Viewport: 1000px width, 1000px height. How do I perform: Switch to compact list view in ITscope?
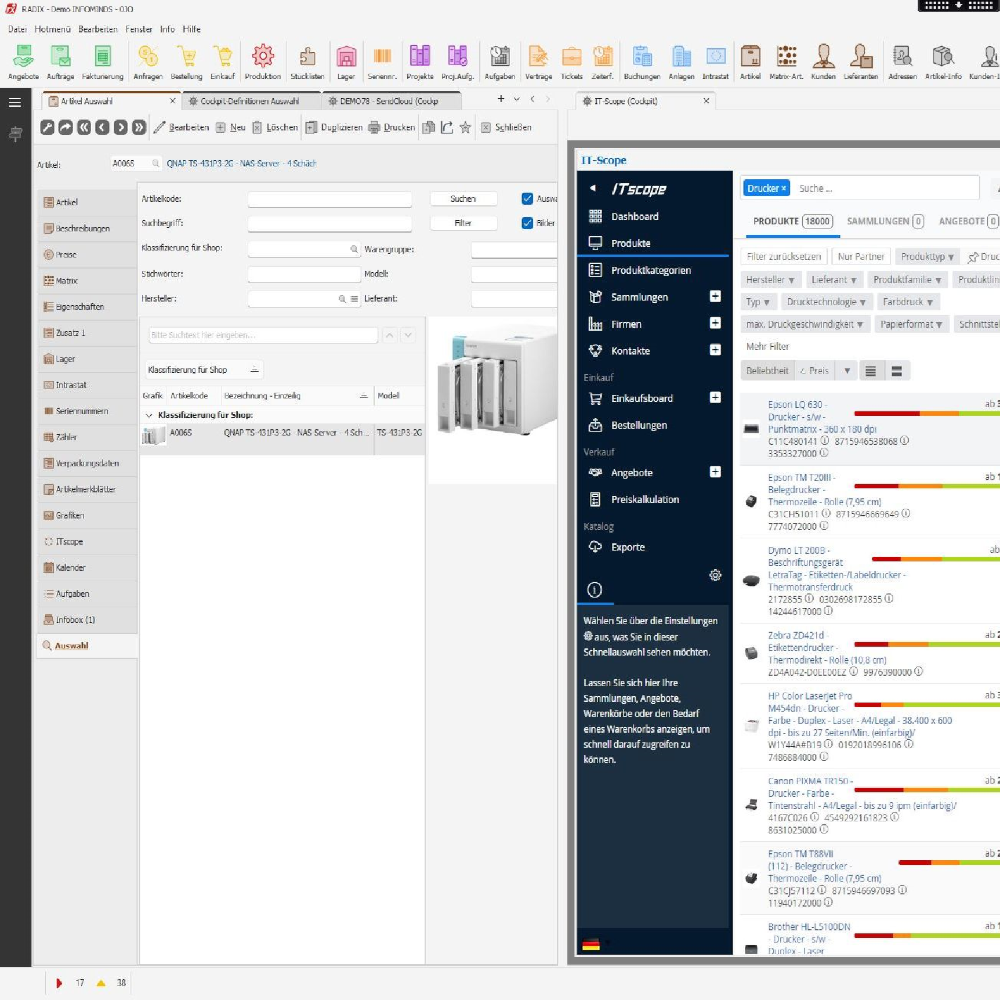pos(871,371)
